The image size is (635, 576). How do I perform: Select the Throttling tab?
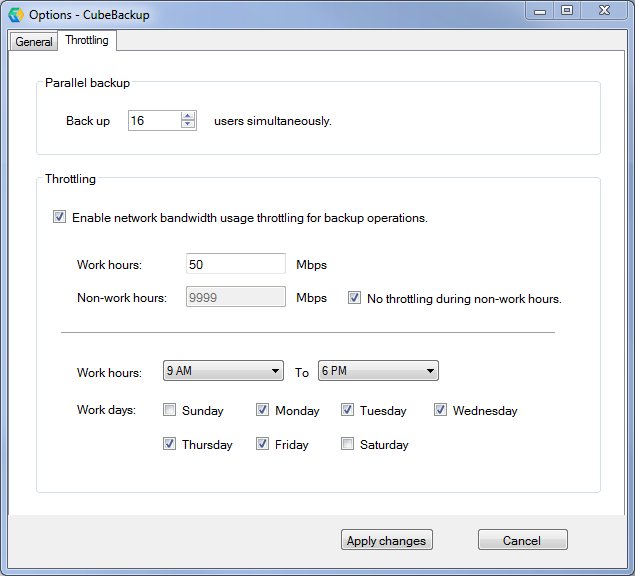(x=87, y=40)
